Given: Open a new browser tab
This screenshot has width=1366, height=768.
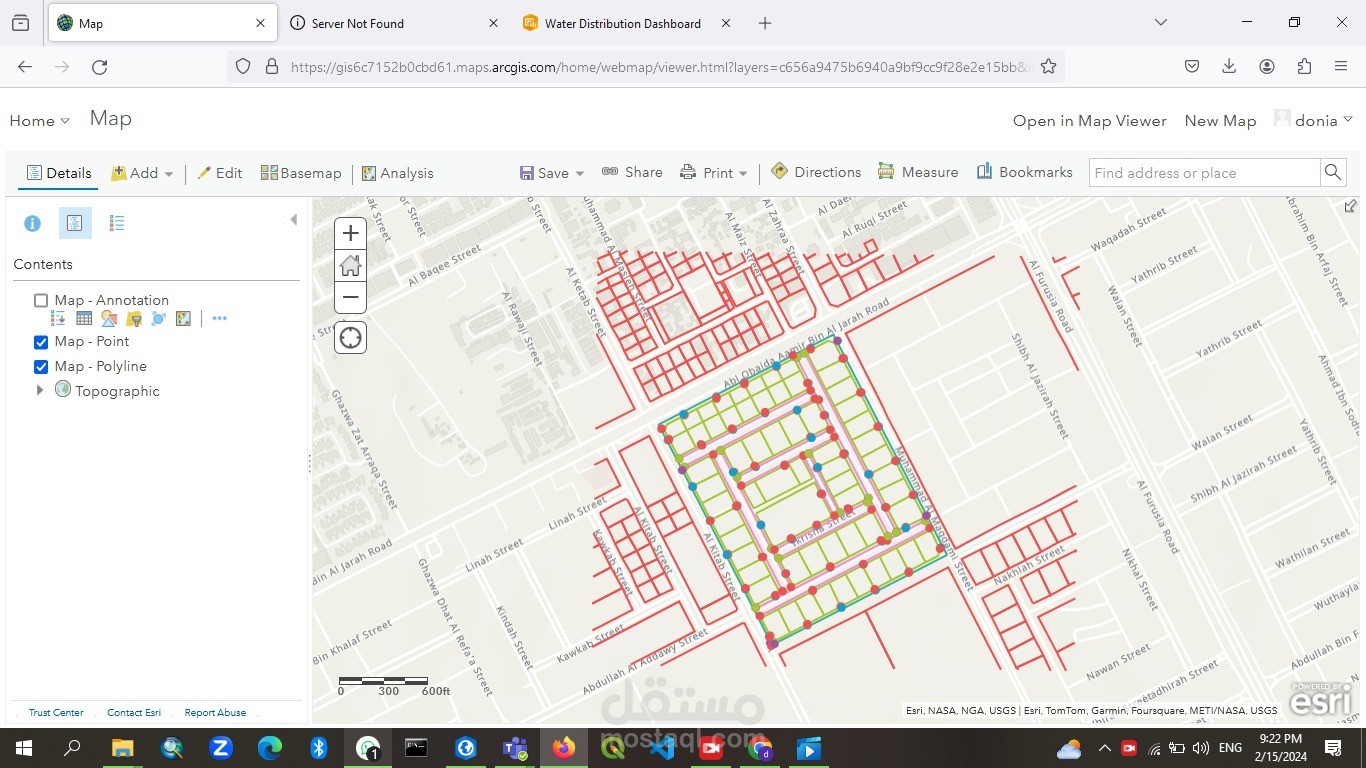Looking at the screenshot, I should [765, 23].
